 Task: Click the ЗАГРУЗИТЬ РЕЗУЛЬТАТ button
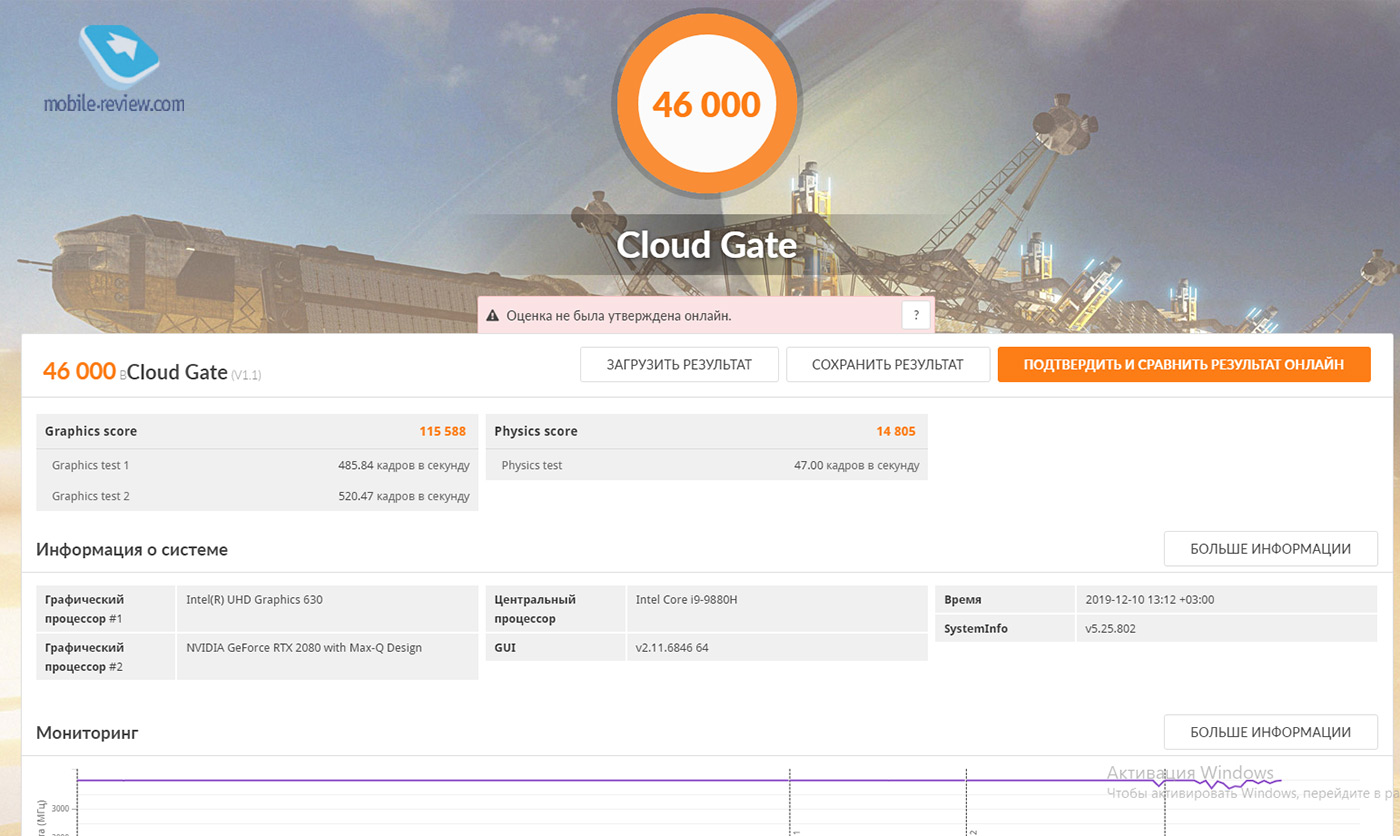coord(679,365)
